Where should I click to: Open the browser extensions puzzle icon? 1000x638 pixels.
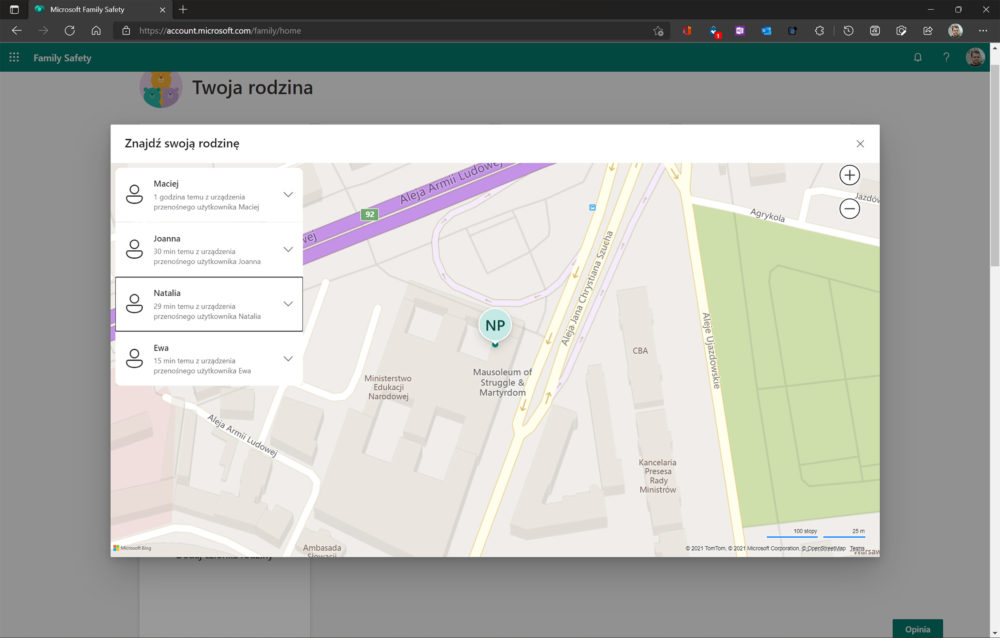tap(820, 31)
